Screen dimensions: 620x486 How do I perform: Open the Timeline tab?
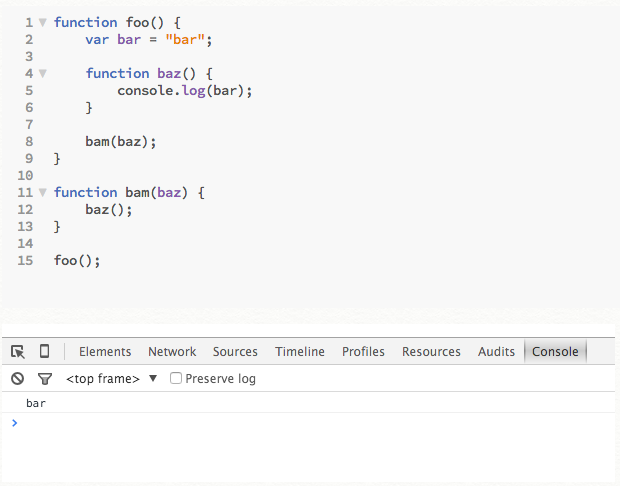(x=300, y=352)
